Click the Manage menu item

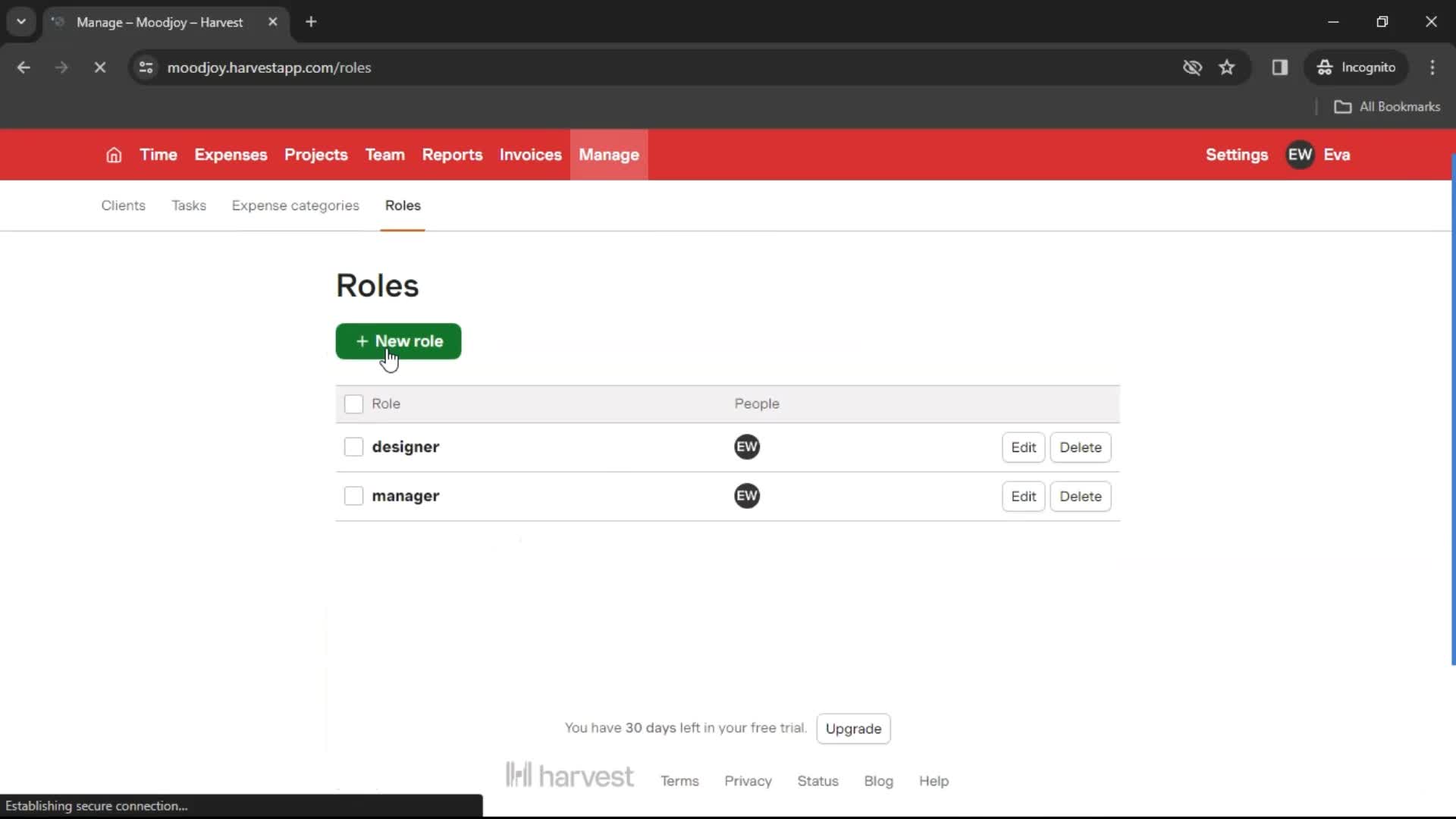point(608,155)
